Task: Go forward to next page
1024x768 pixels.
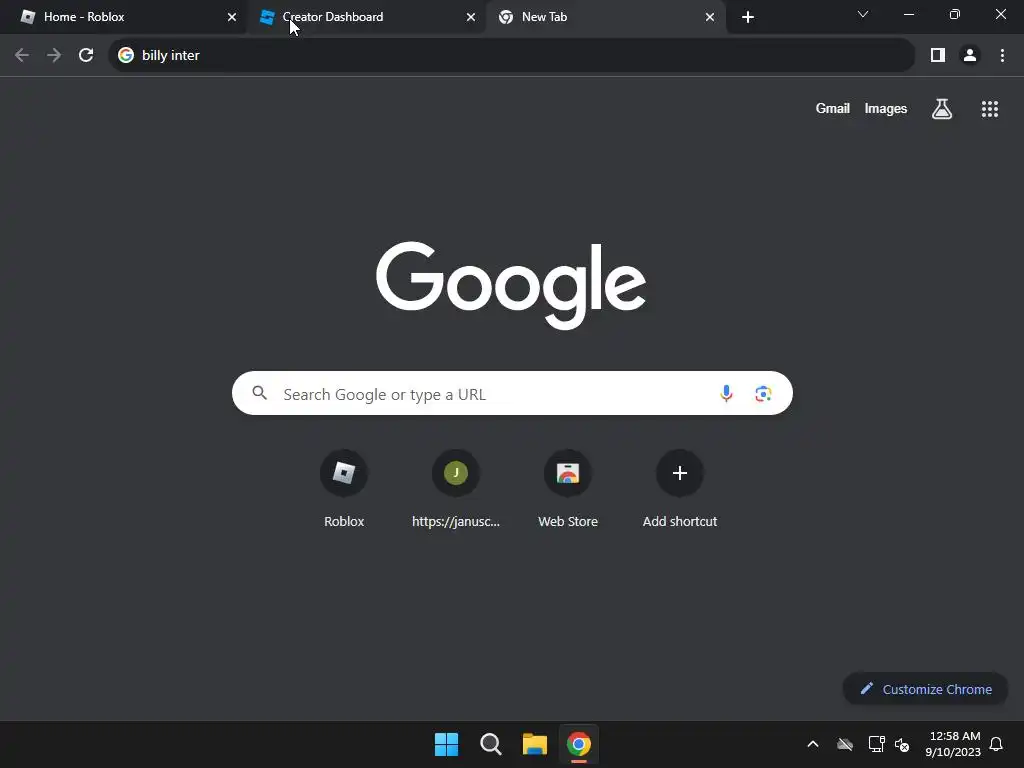Action: pos(54,55)
